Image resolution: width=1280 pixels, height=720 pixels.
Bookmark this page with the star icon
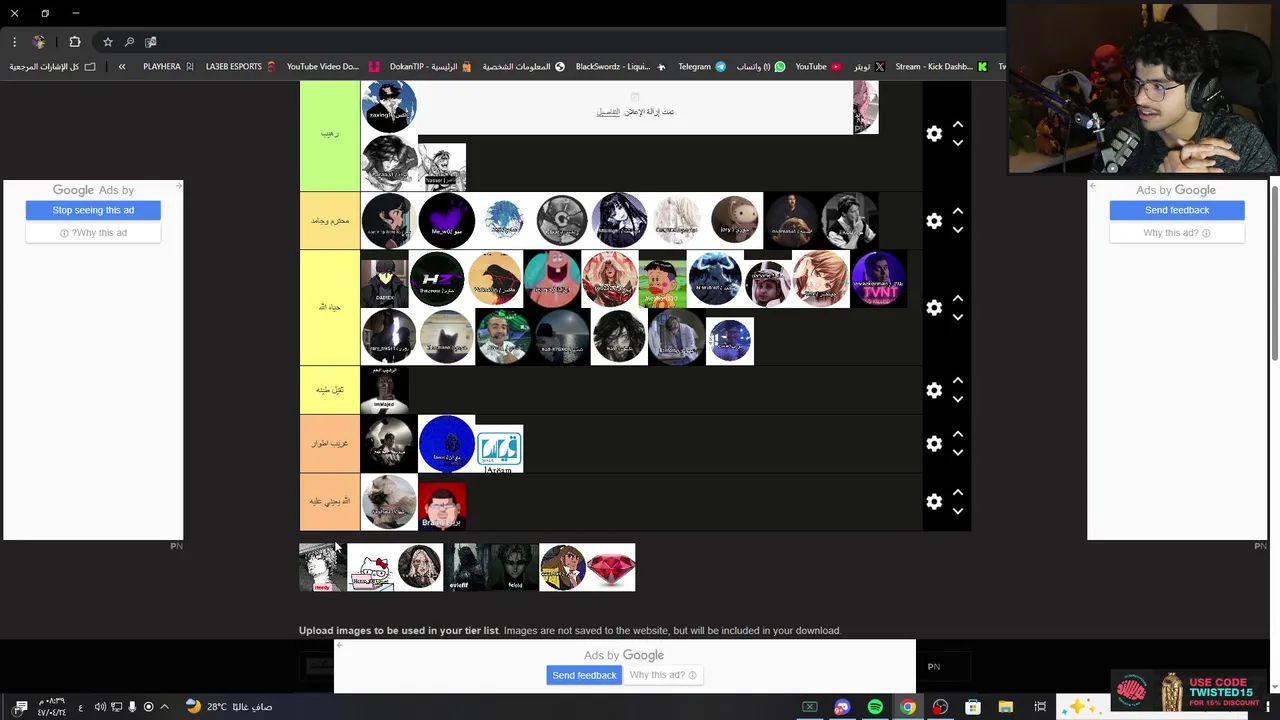coord(107,42)
